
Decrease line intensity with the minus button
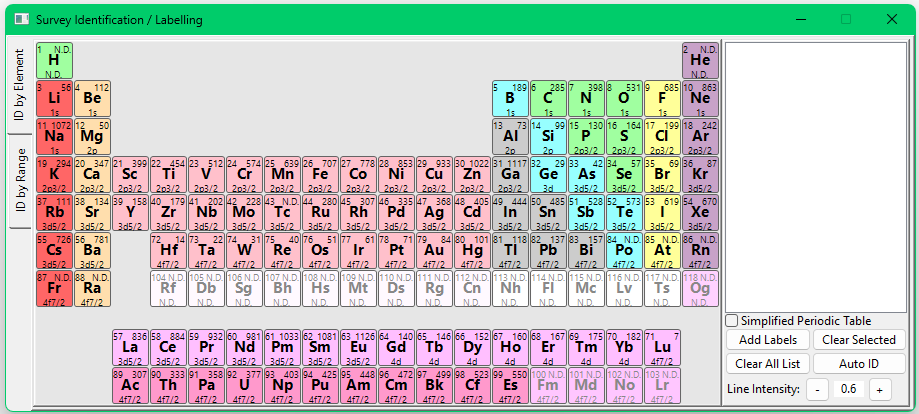(818, 389)
